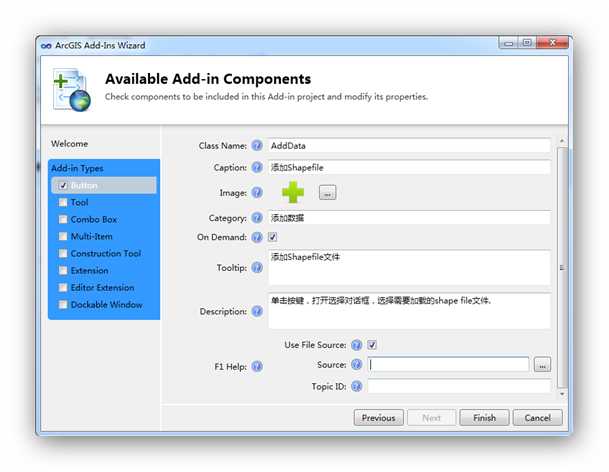Screen dimensions: 609x472
Task: Tick the Editor Extension checkbox
Action: pos(63,287)
